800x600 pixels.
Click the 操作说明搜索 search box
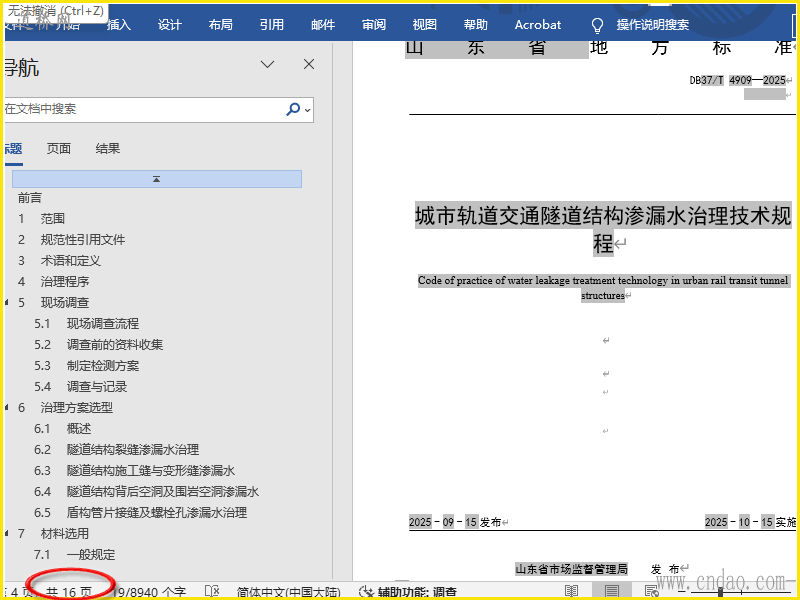point(653,24)
